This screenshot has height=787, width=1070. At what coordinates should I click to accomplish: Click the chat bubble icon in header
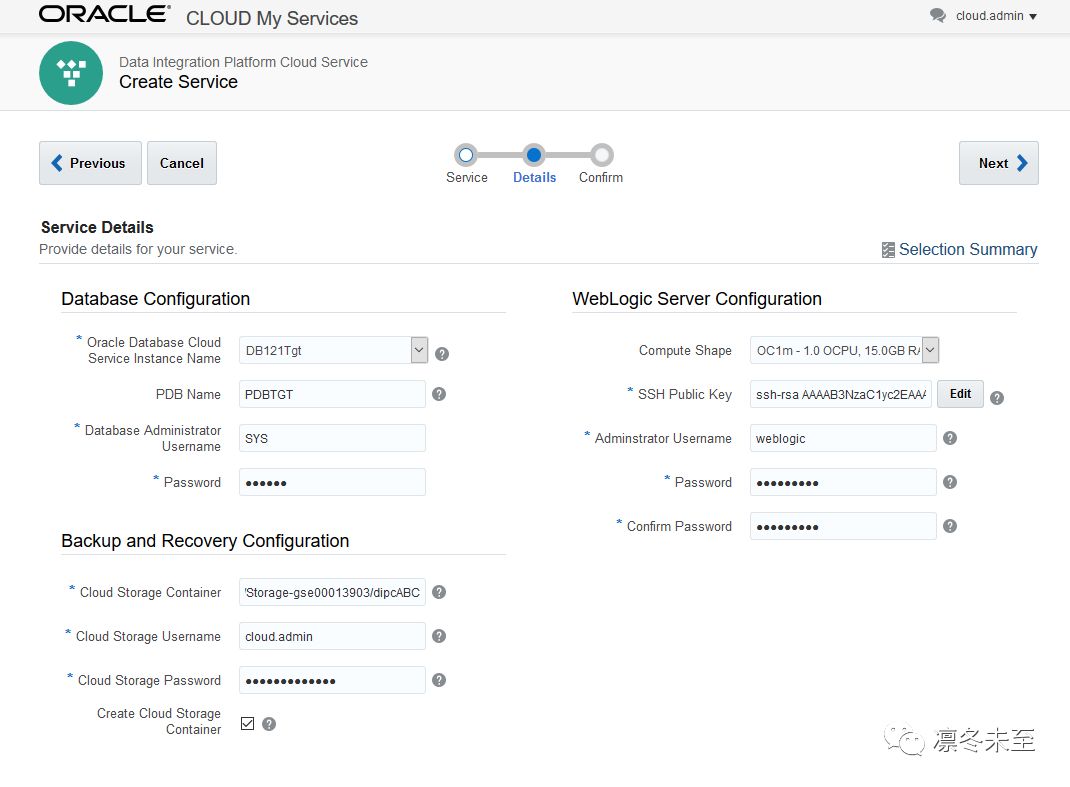[937, 16]
